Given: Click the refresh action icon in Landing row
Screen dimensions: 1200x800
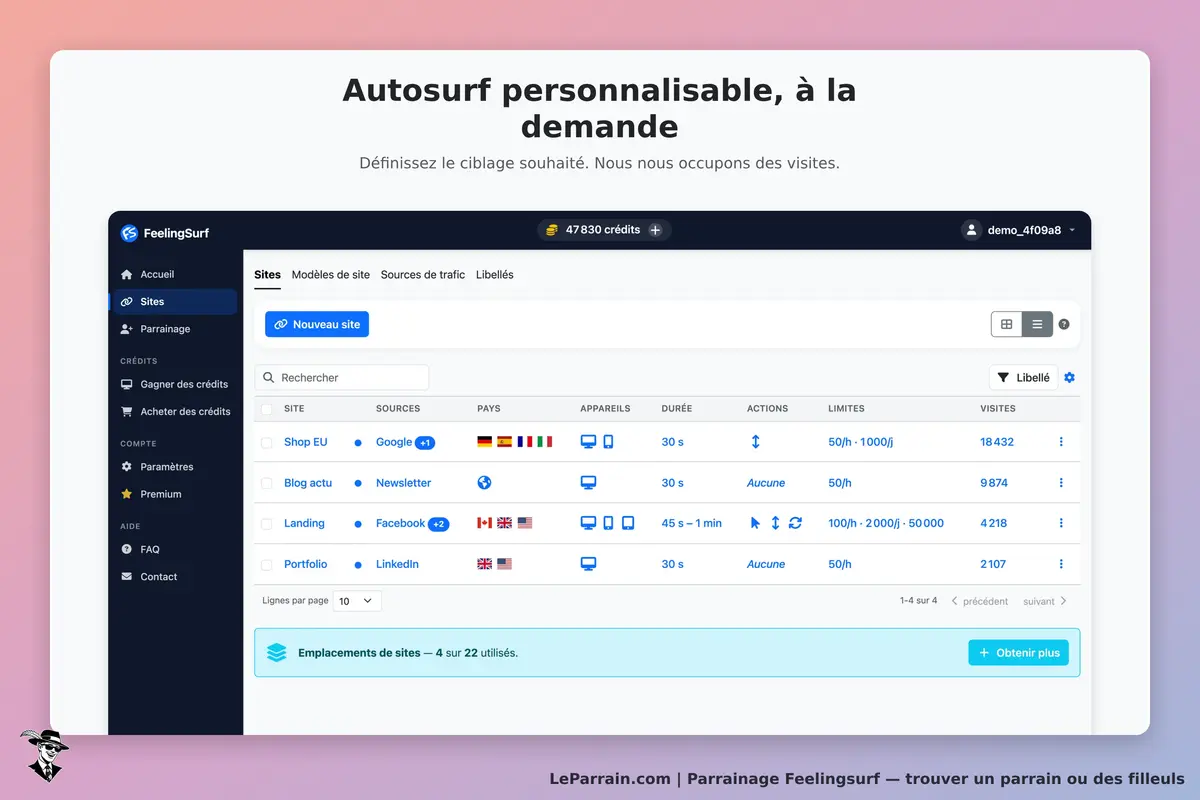Looking at the screenshot, I should [x=795, y=523].
